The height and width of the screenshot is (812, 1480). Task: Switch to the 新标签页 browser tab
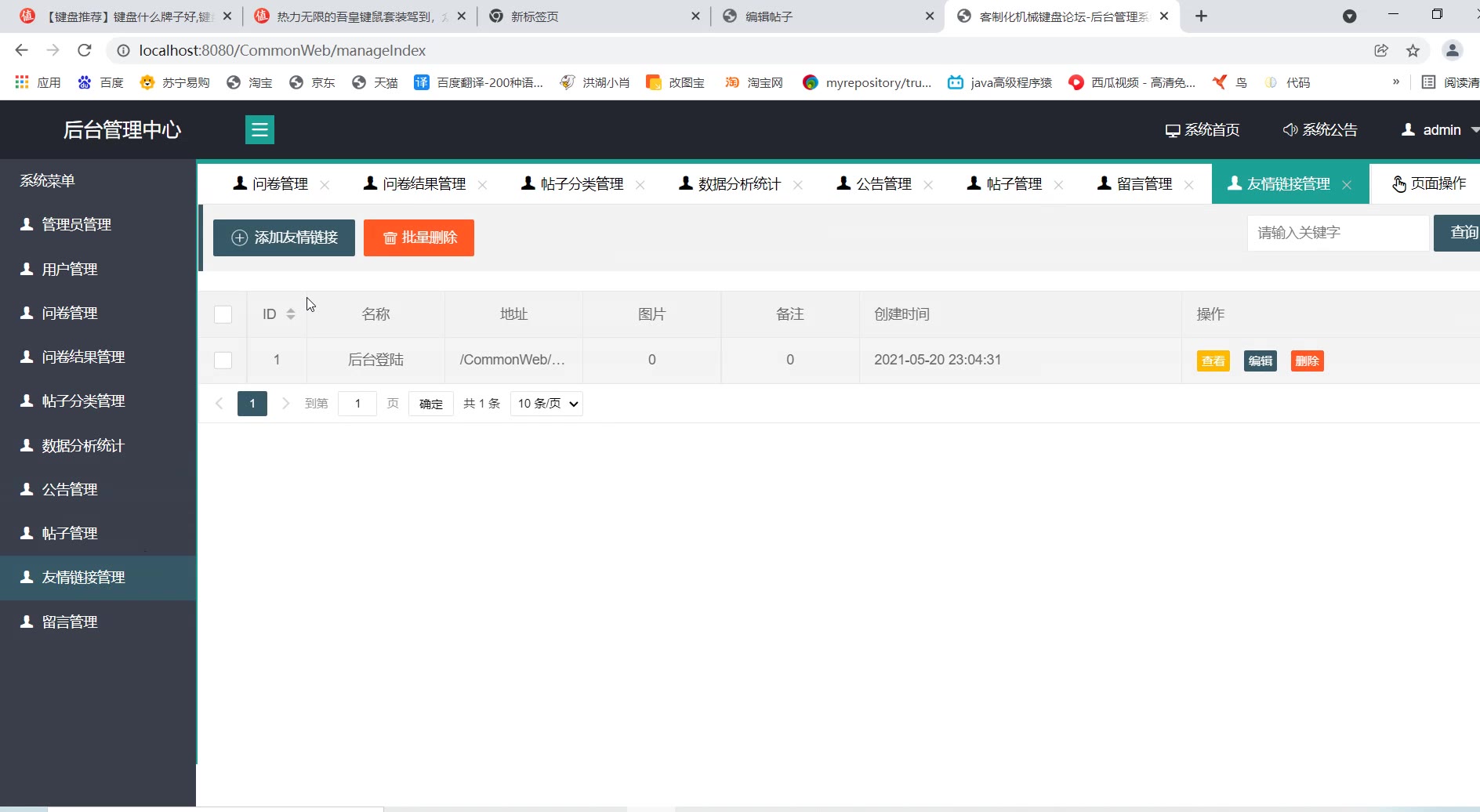point(593,16)
